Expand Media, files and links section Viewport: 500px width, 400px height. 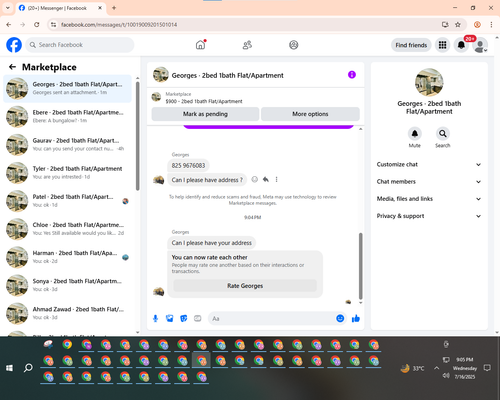point(429,199)
